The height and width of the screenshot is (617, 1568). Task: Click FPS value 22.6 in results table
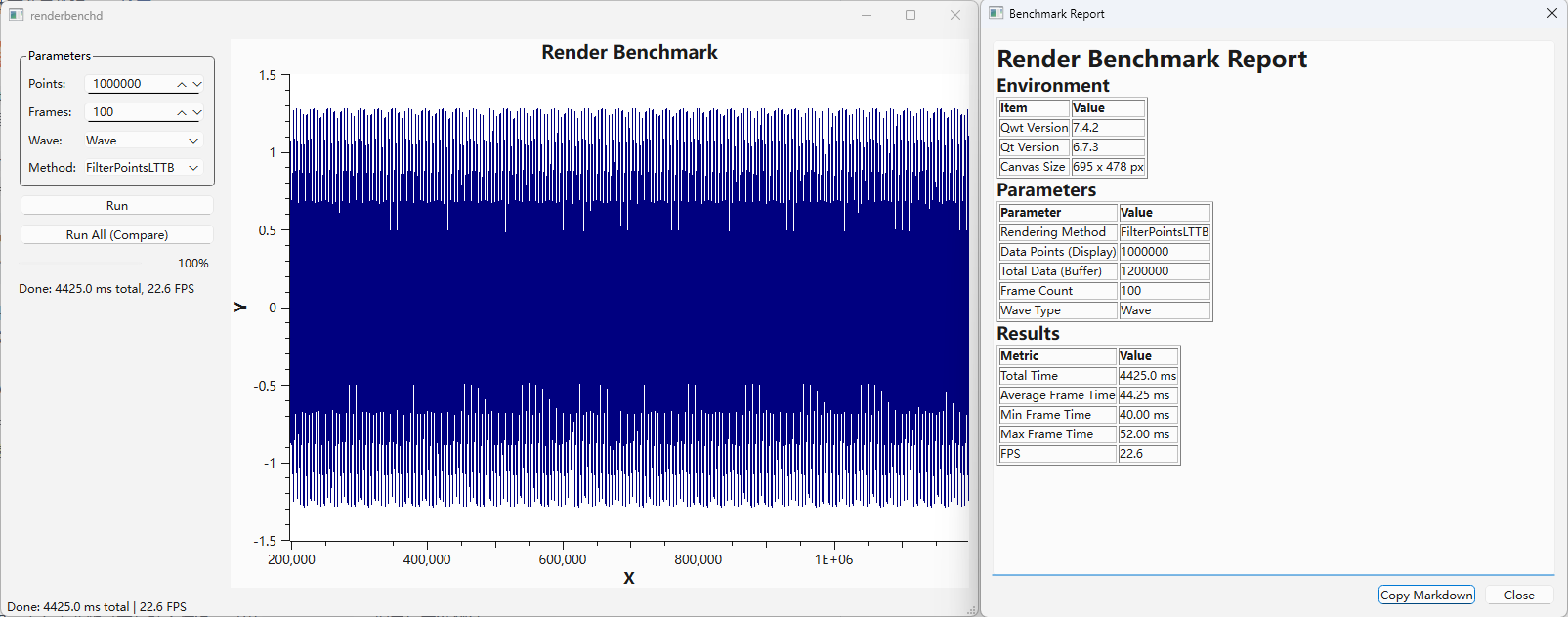[x=1148, y=454]
